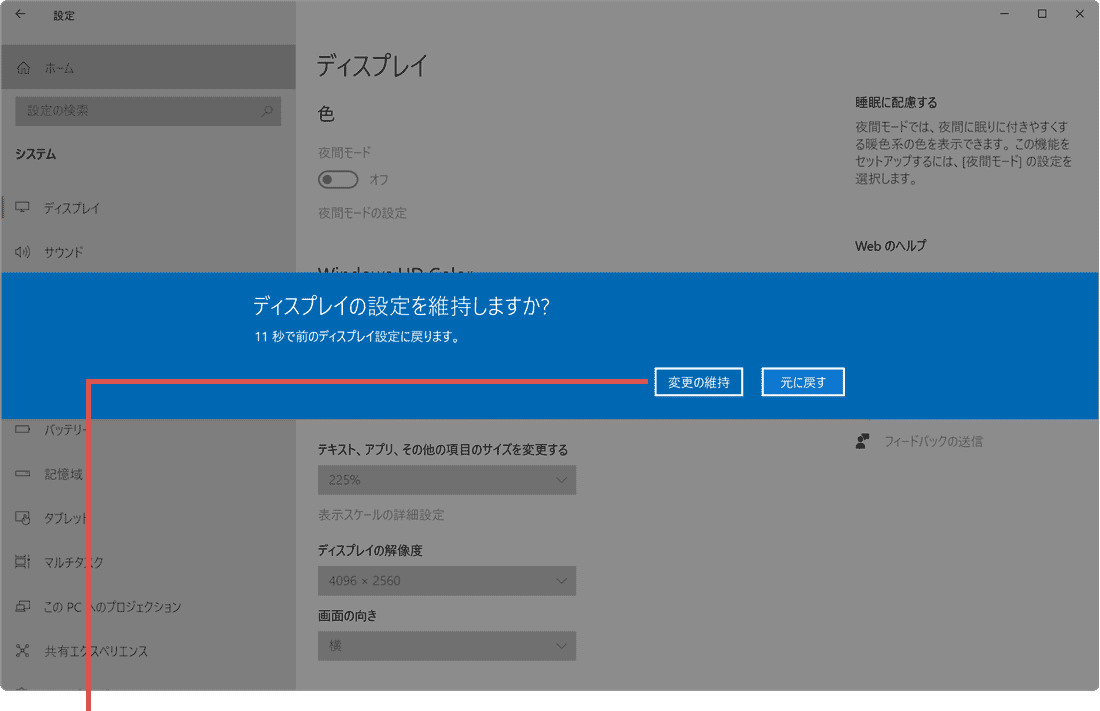
Task: Select the 記憶域 storage drive icon
Action: tap(22, 473)
